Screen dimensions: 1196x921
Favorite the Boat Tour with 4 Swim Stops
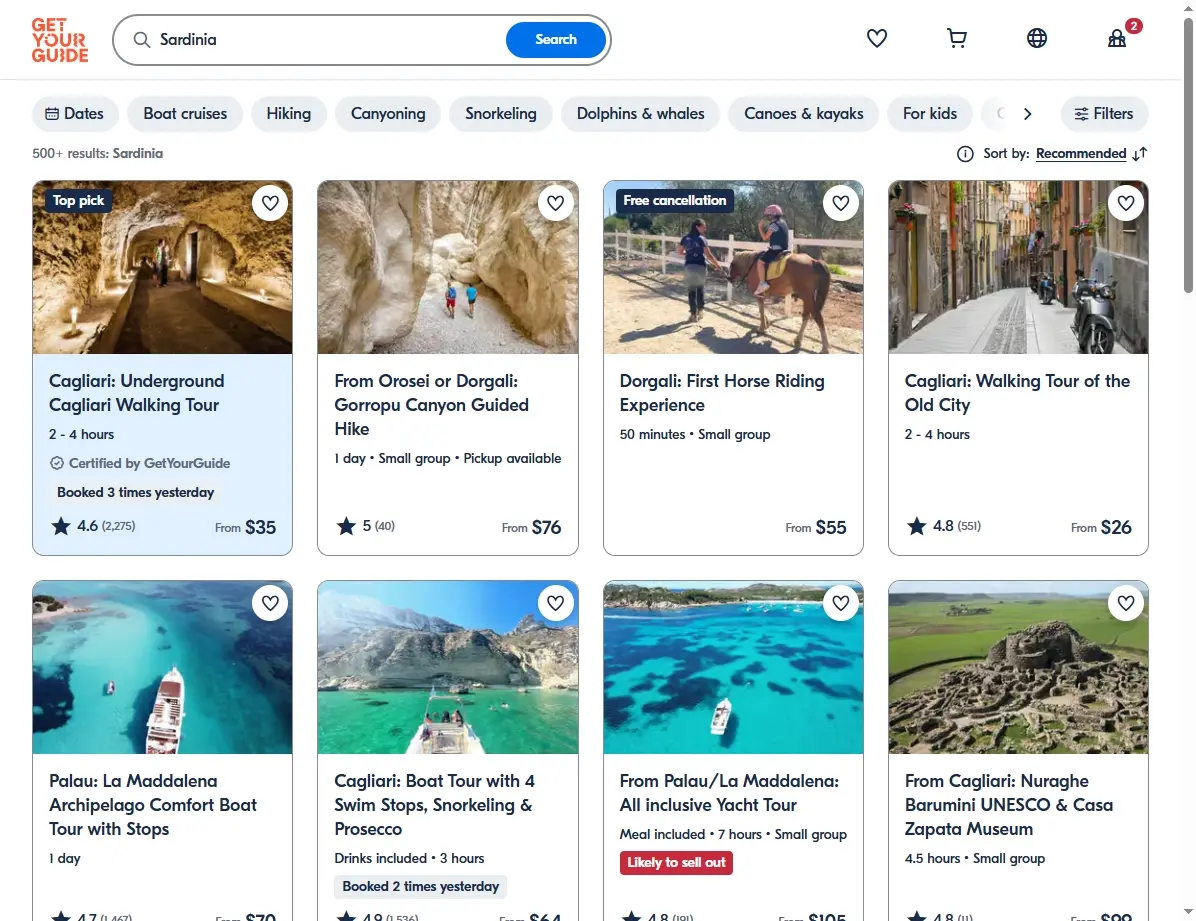point(555,603)
